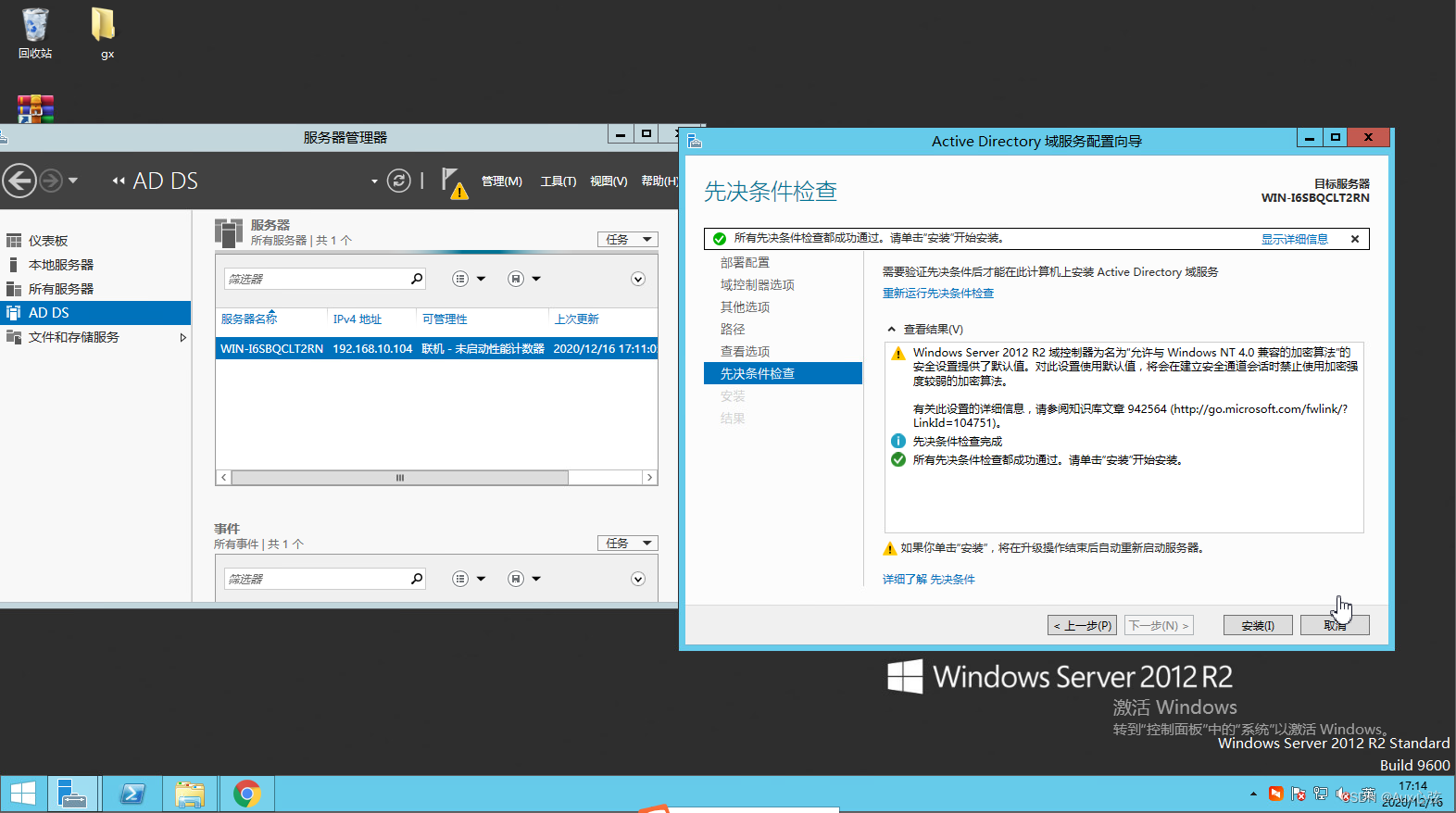Open Google Chrome from the taskbar

pyautogui.click(x=246, y=794)
